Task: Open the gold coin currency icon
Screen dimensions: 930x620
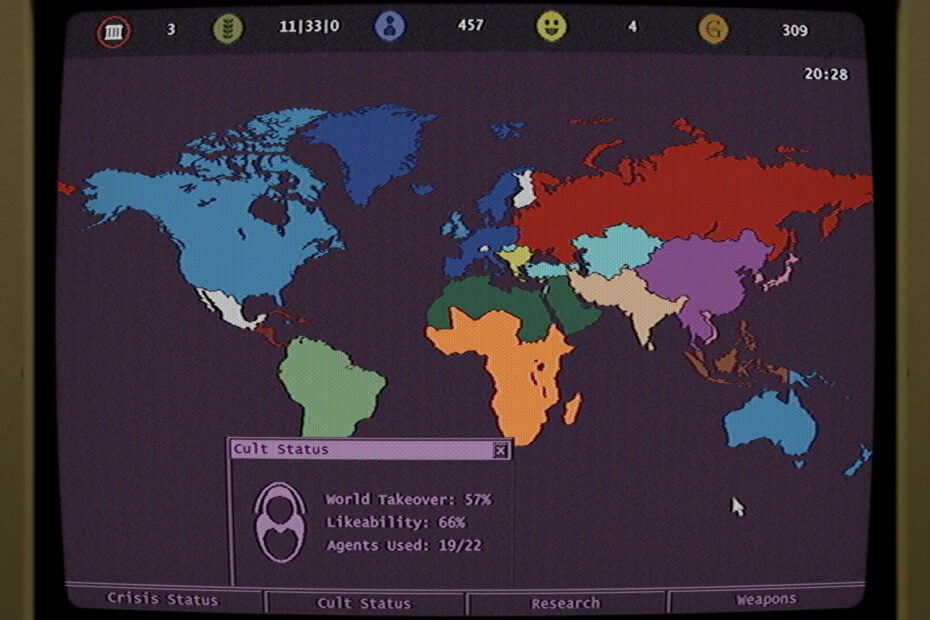Action: [713, 29]
